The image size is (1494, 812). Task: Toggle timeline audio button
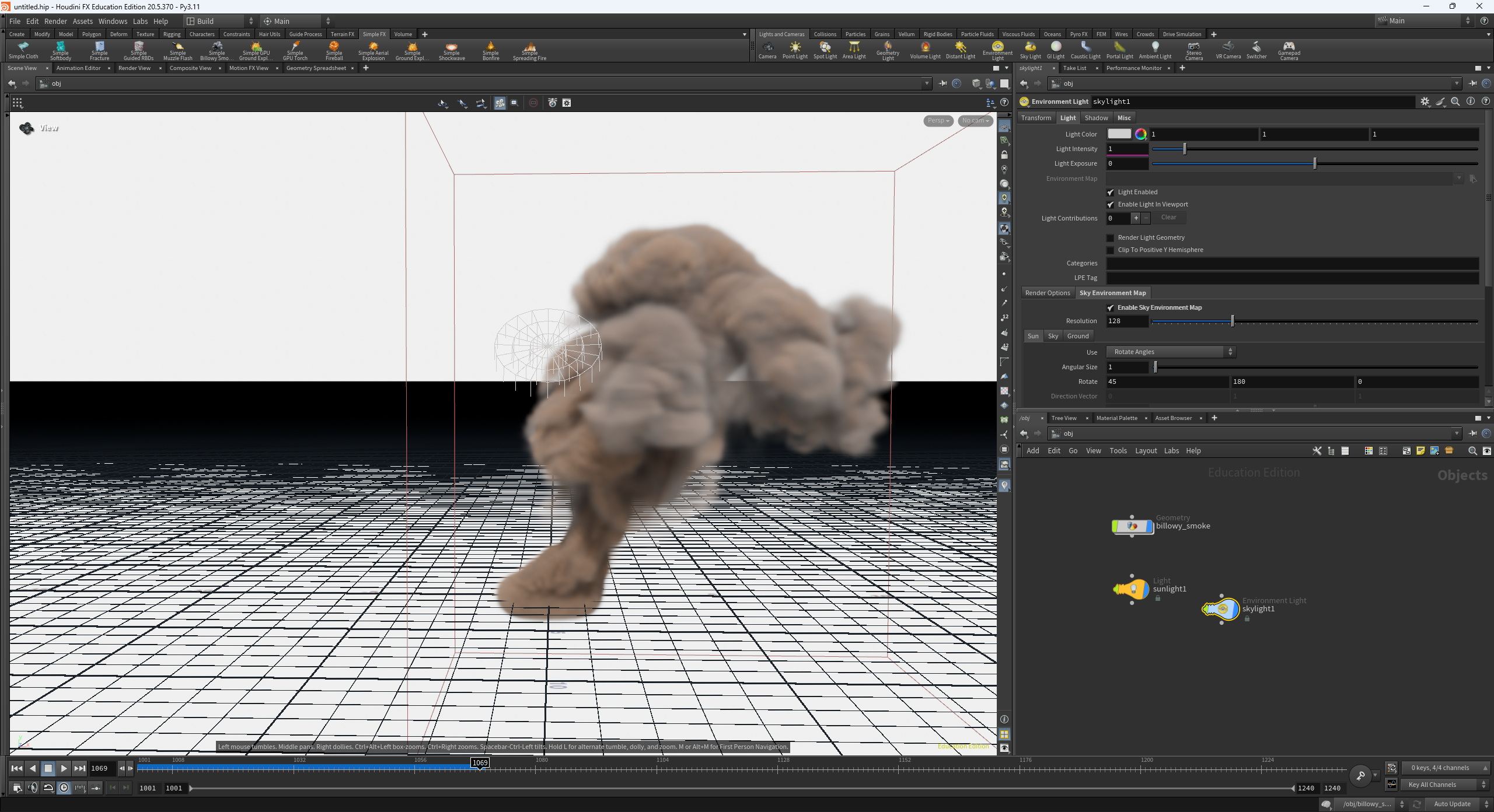33,788
